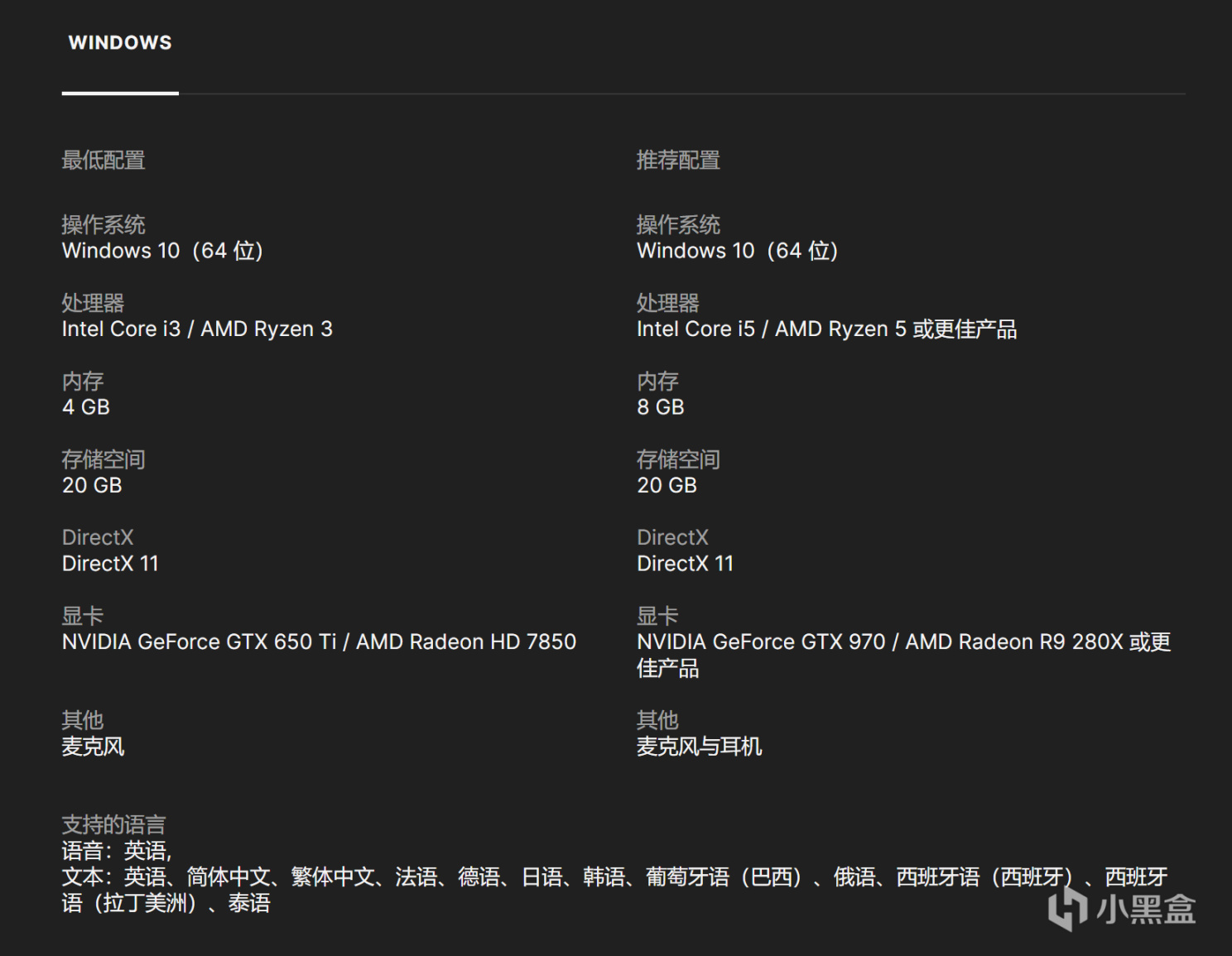Click the 文本 supported languages line
The height and width of the screenshot is (956, 1232).
pos(614,890)
